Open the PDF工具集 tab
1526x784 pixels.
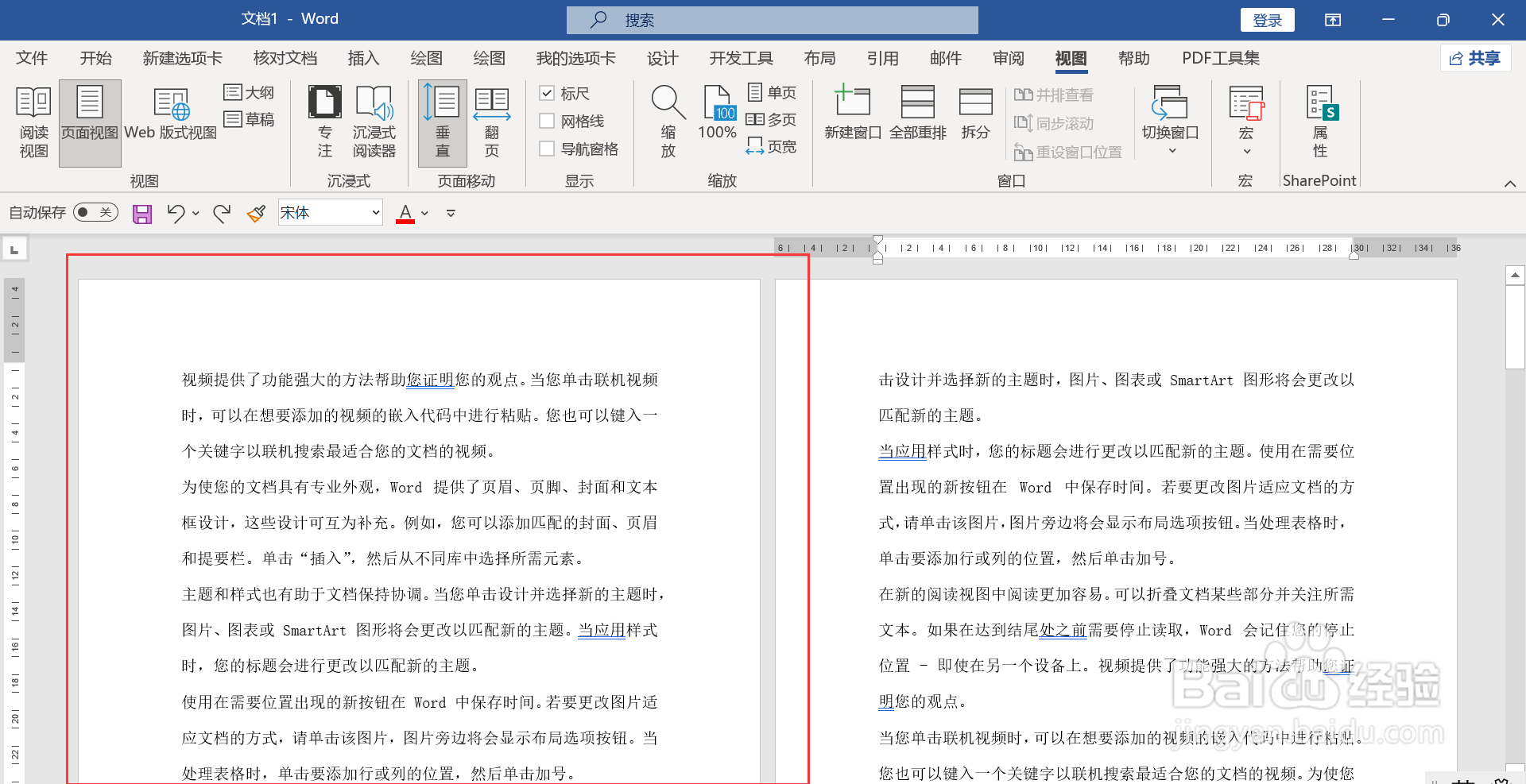1221,58
